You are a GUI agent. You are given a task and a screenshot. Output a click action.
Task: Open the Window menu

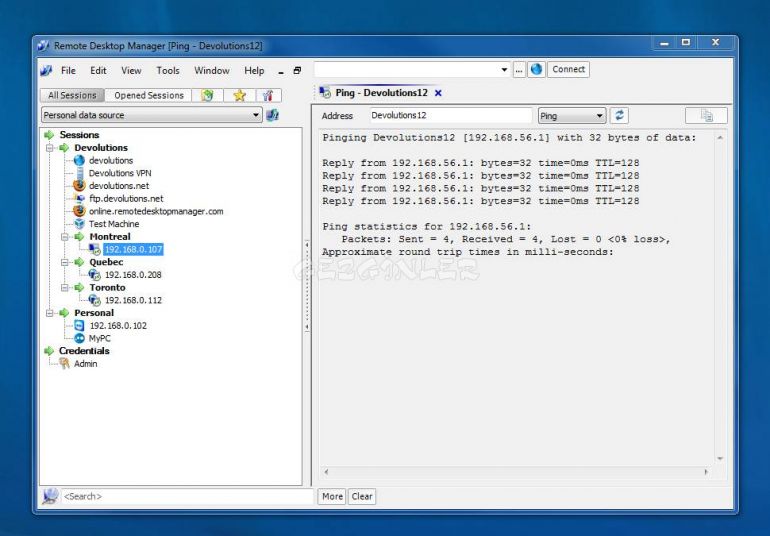[x=212, y=70]
